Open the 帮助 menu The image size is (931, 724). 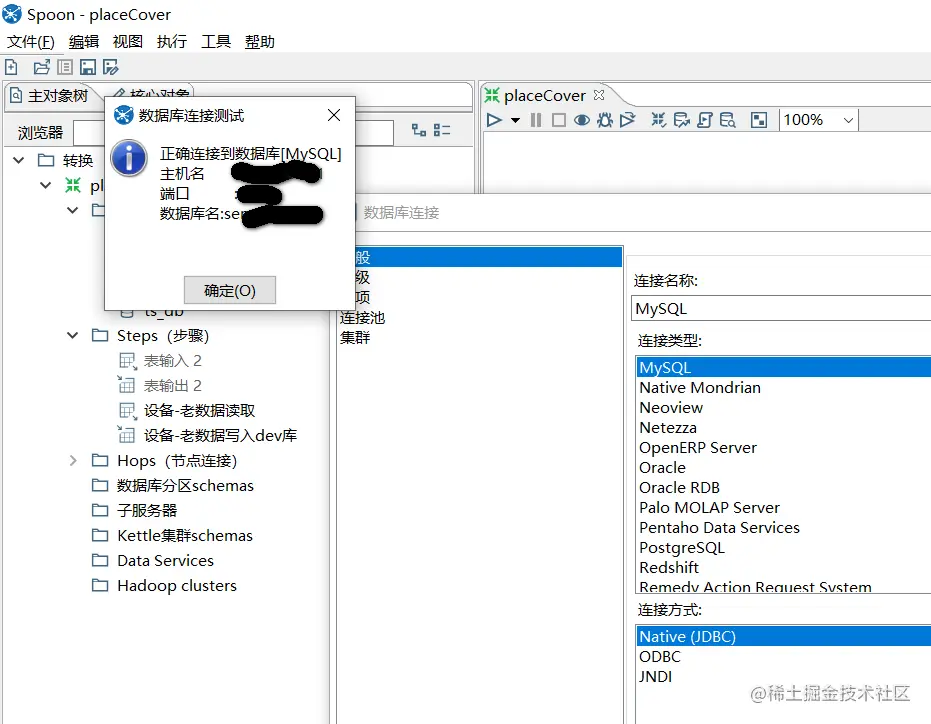pos(259,42)
